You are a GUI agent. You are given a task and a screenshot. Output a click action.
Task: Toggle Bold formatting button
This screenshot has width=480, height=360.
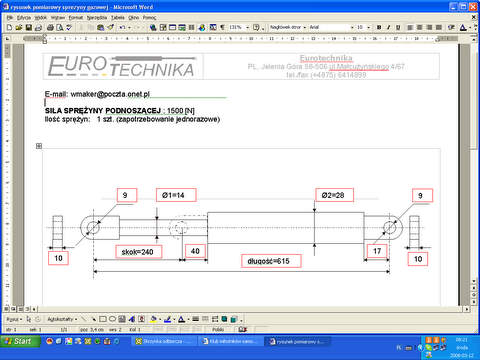(379, 27)
